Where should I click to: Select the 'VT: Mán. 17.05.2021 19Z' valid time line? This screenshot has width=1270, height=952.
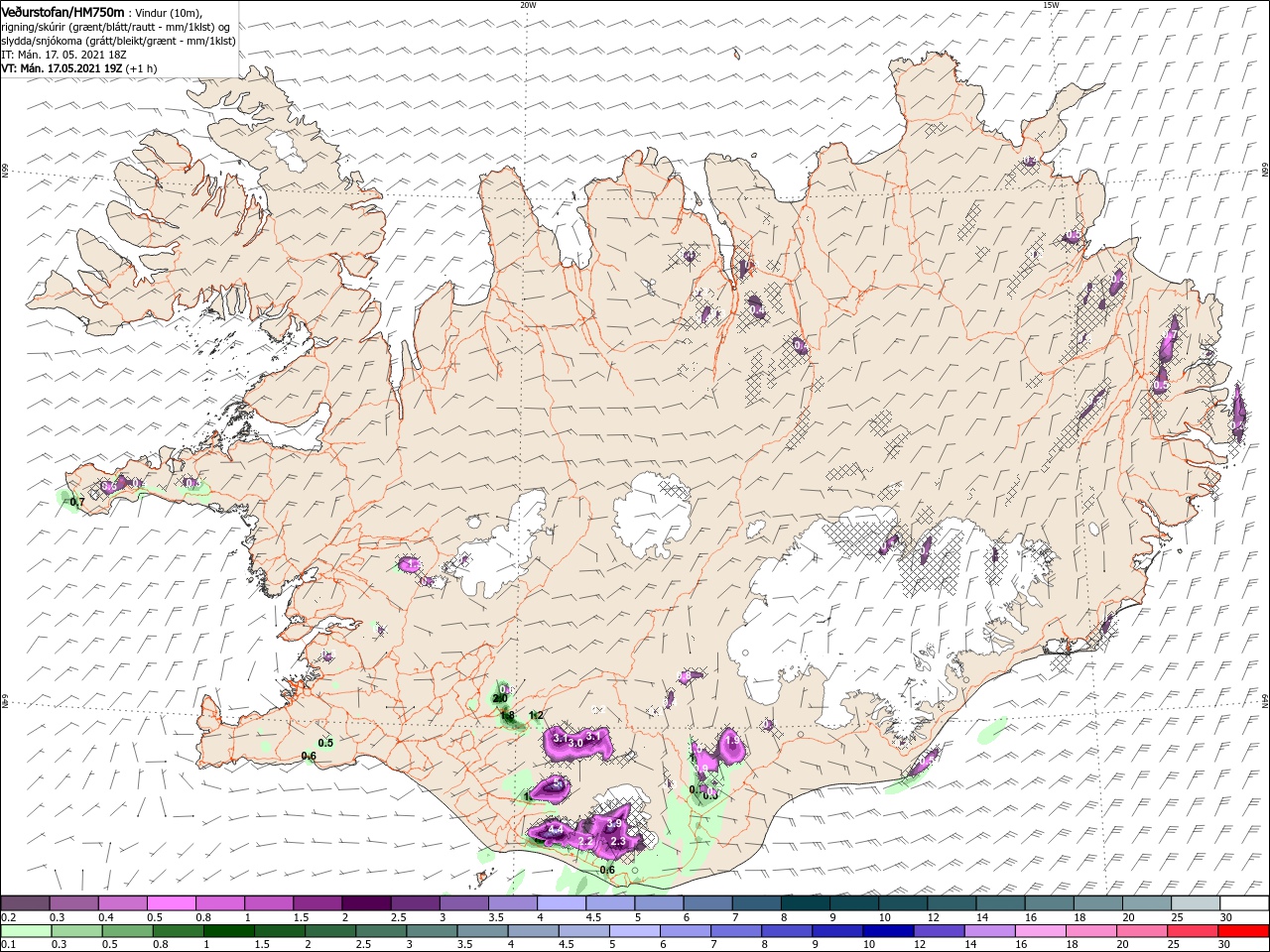pos(62,68)
